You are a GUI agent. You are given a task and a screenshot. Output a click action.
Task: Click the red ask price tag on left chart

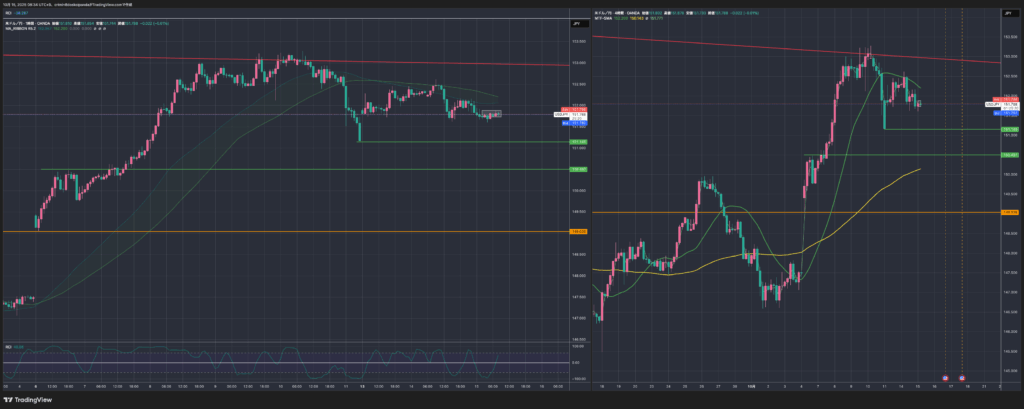click(x=565, y=109)
